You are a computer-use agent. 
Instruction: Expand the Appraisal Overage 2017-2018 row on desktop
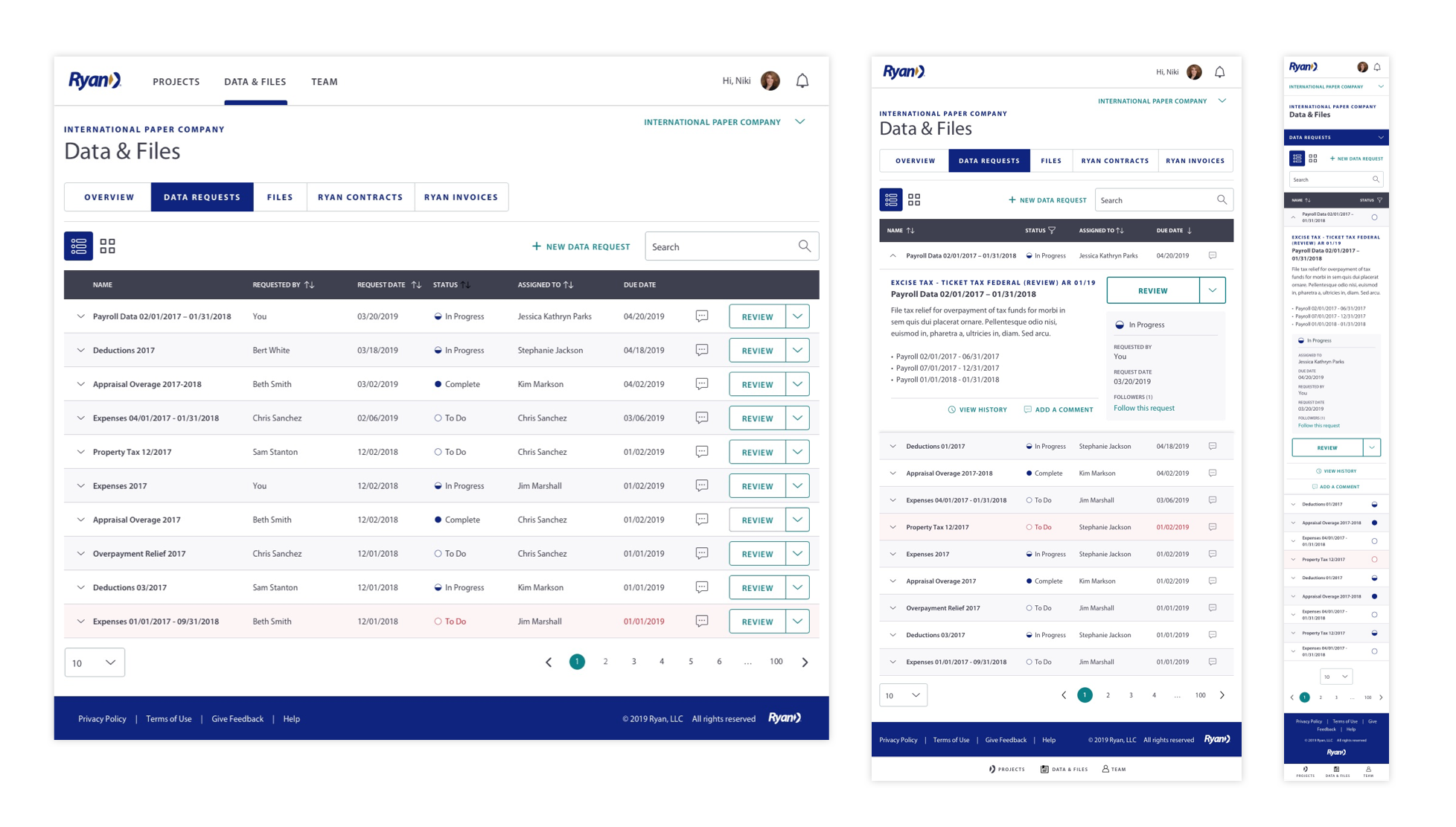pyautogui.click(x=80, y=384)
